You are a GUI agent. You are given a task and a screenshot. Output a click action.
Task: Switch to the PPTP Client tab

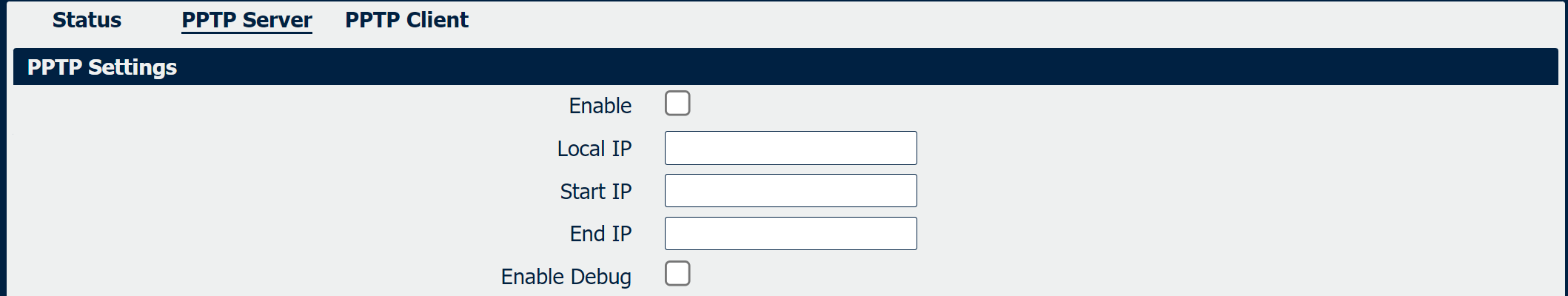click(x=406, y=20)
